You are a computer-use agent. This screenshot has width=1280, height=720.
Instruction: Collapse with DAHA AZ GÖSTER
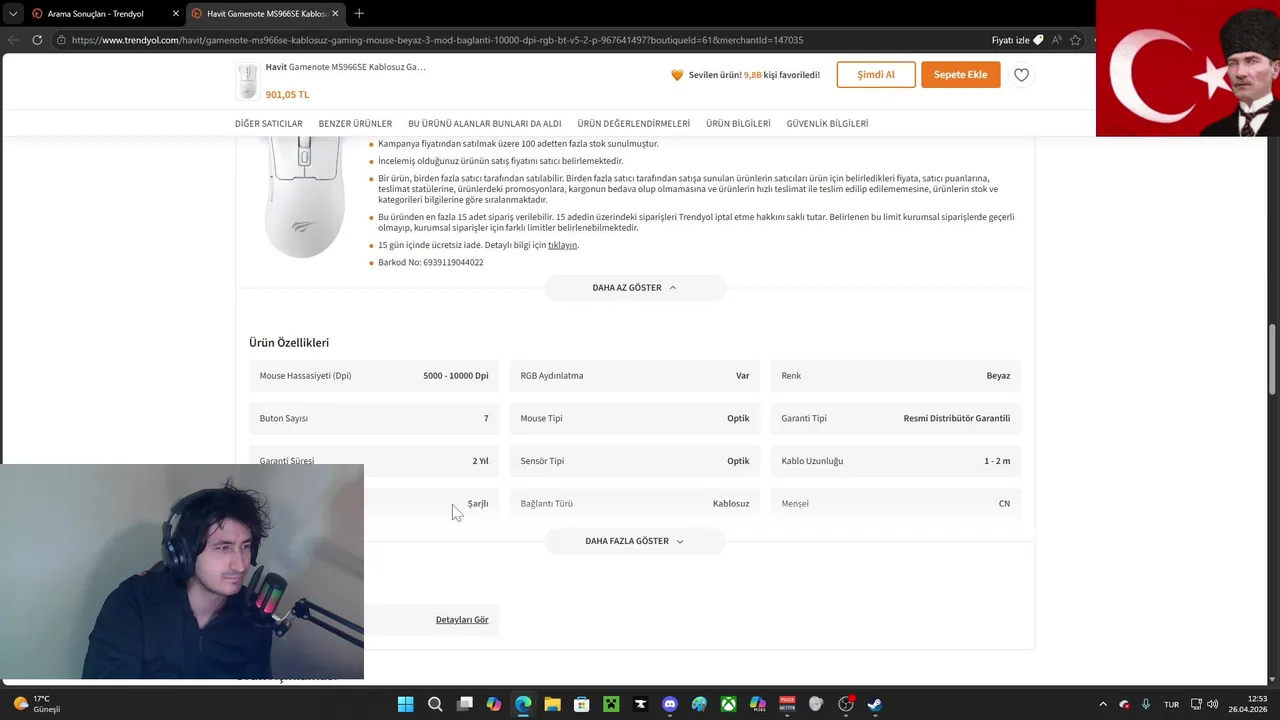[634, 288]
